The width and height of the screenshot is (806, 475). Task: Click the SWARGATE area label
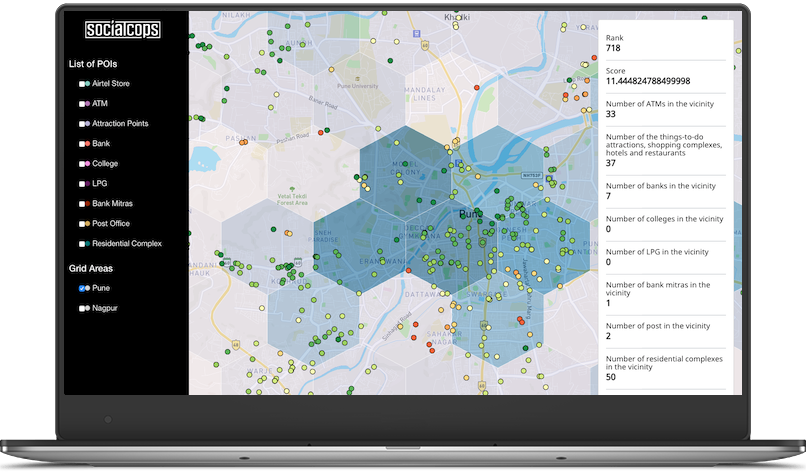click(487, 294)
